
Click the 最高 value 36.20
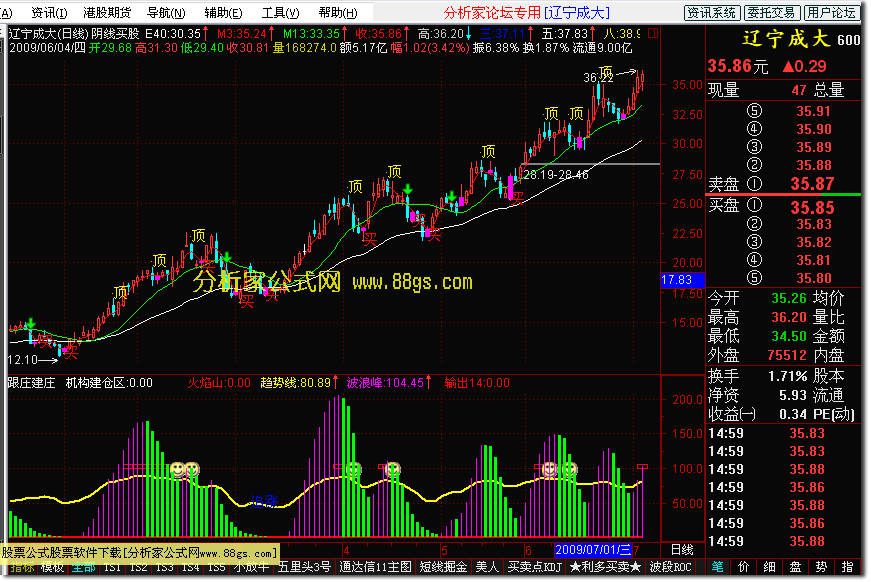(789, 317)
